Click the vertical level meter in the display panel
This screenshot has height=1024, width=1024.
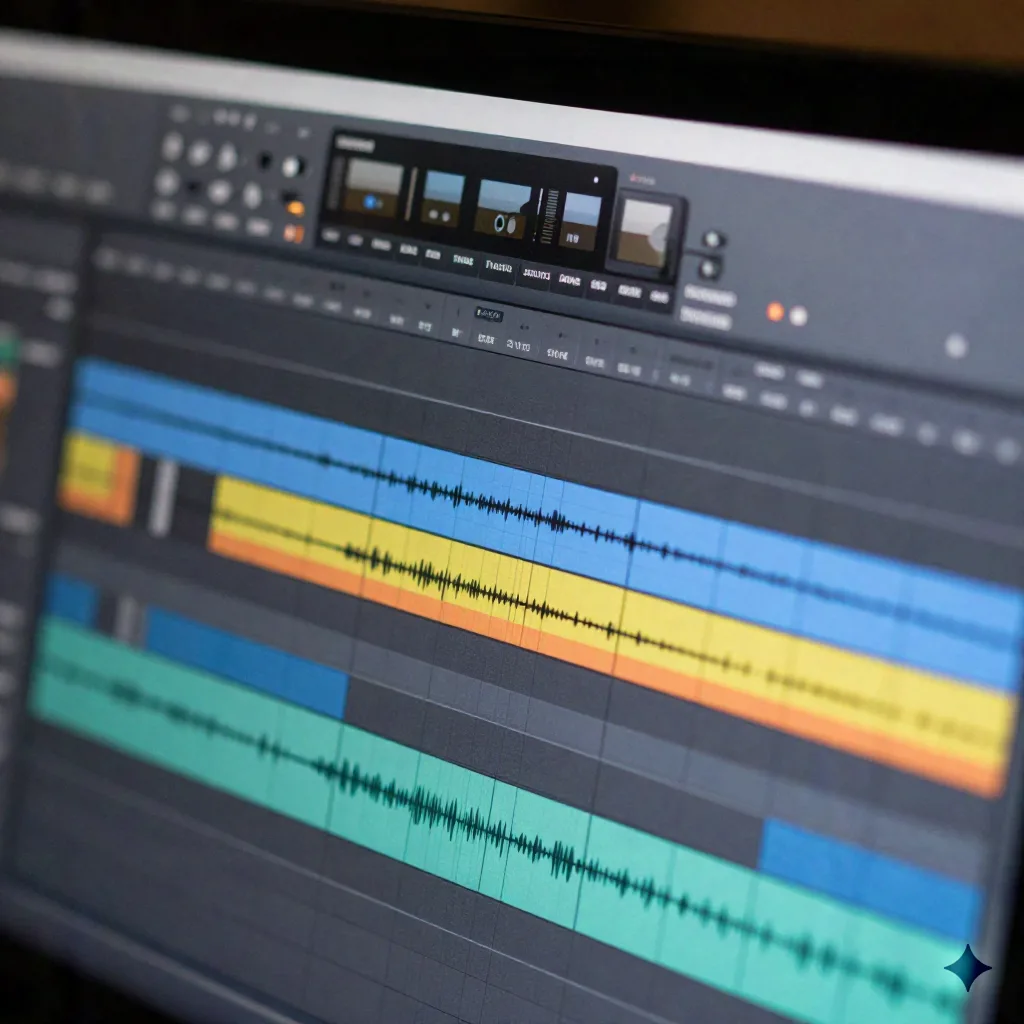pos(552,217)
